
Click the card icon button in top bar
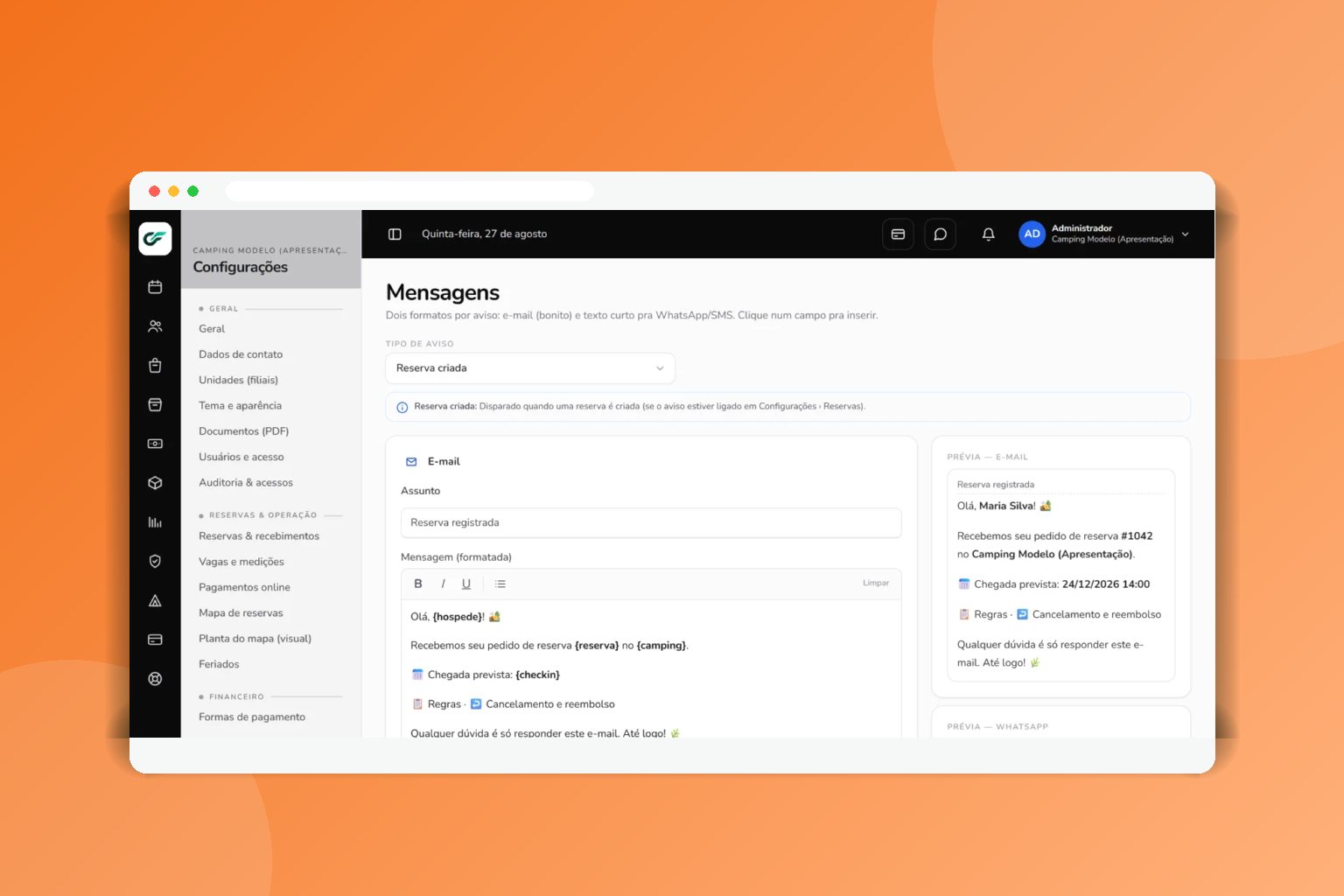pyautogui.click(x=898, y=234)
